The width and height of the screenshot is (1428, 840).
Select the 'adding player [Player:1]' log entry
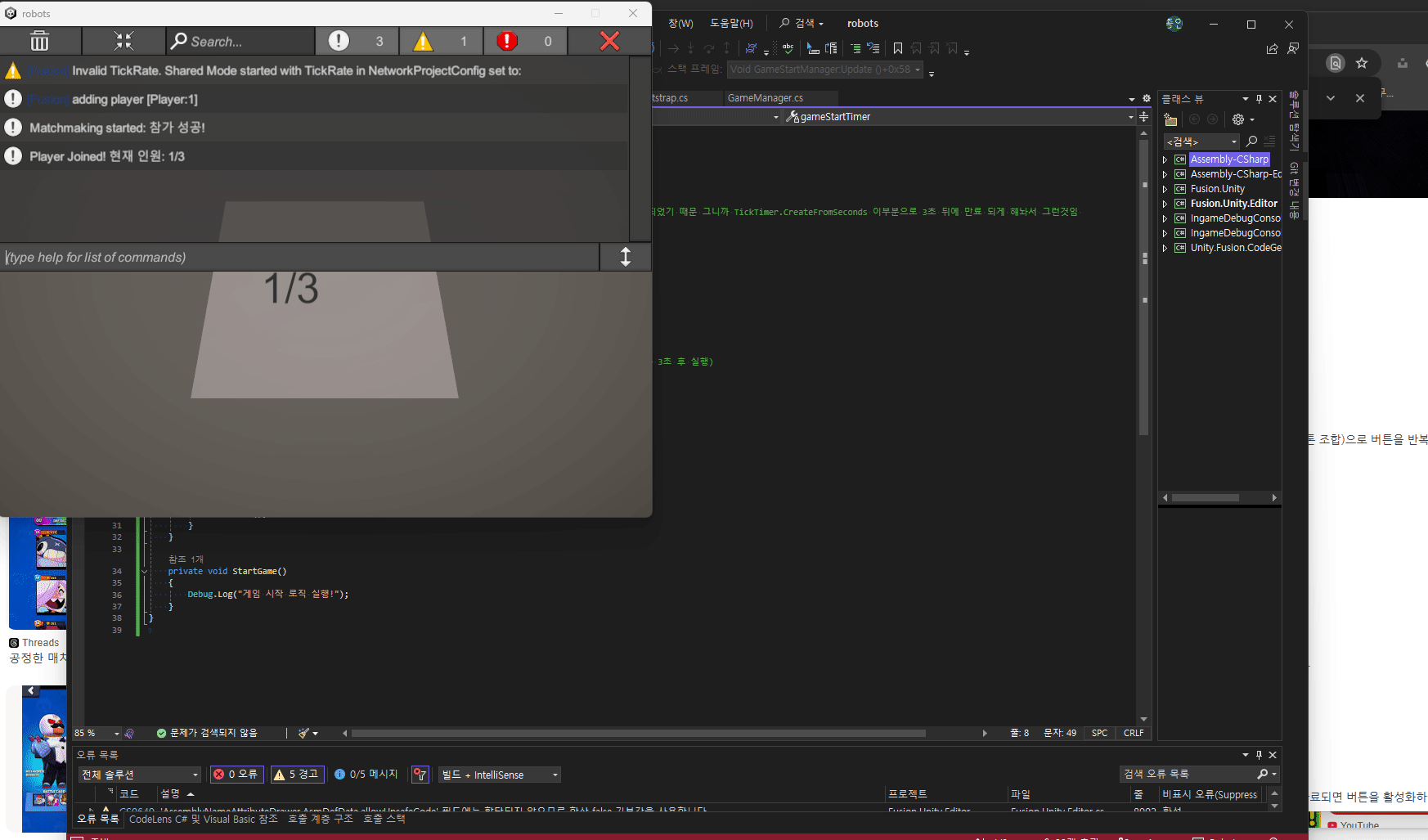[x=315, y=100]
